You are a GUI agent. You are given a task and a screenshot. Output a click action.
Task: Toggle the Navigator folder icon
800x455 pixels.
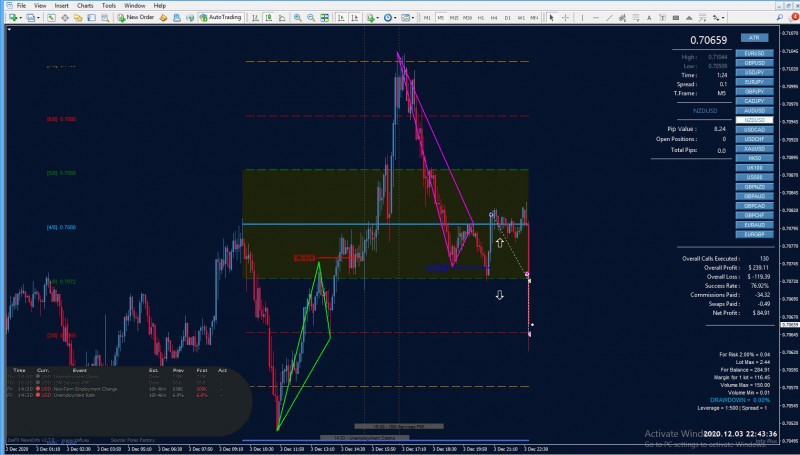78,18
